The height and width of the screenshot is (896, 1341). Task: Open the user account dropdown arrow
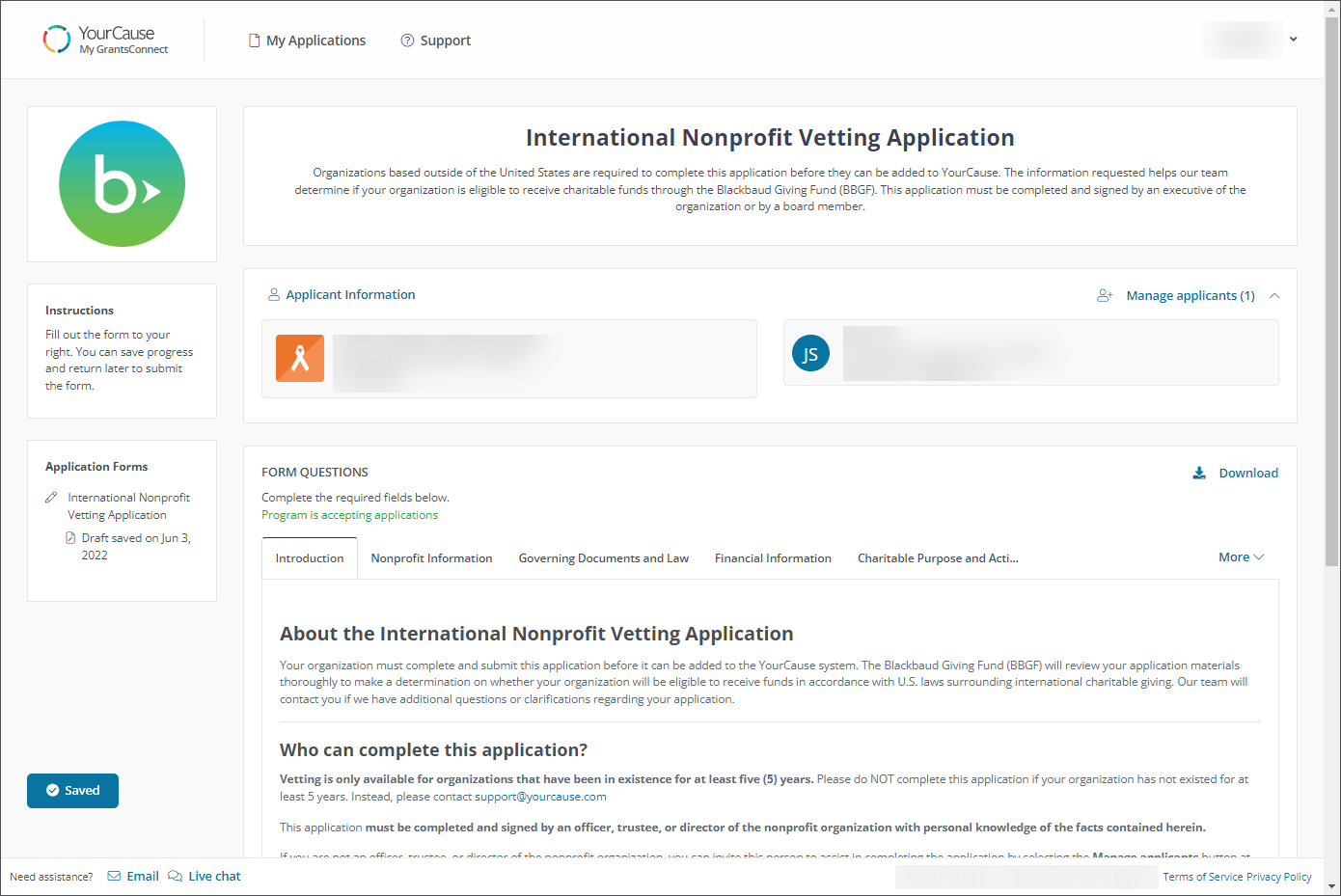(1293, 40)
